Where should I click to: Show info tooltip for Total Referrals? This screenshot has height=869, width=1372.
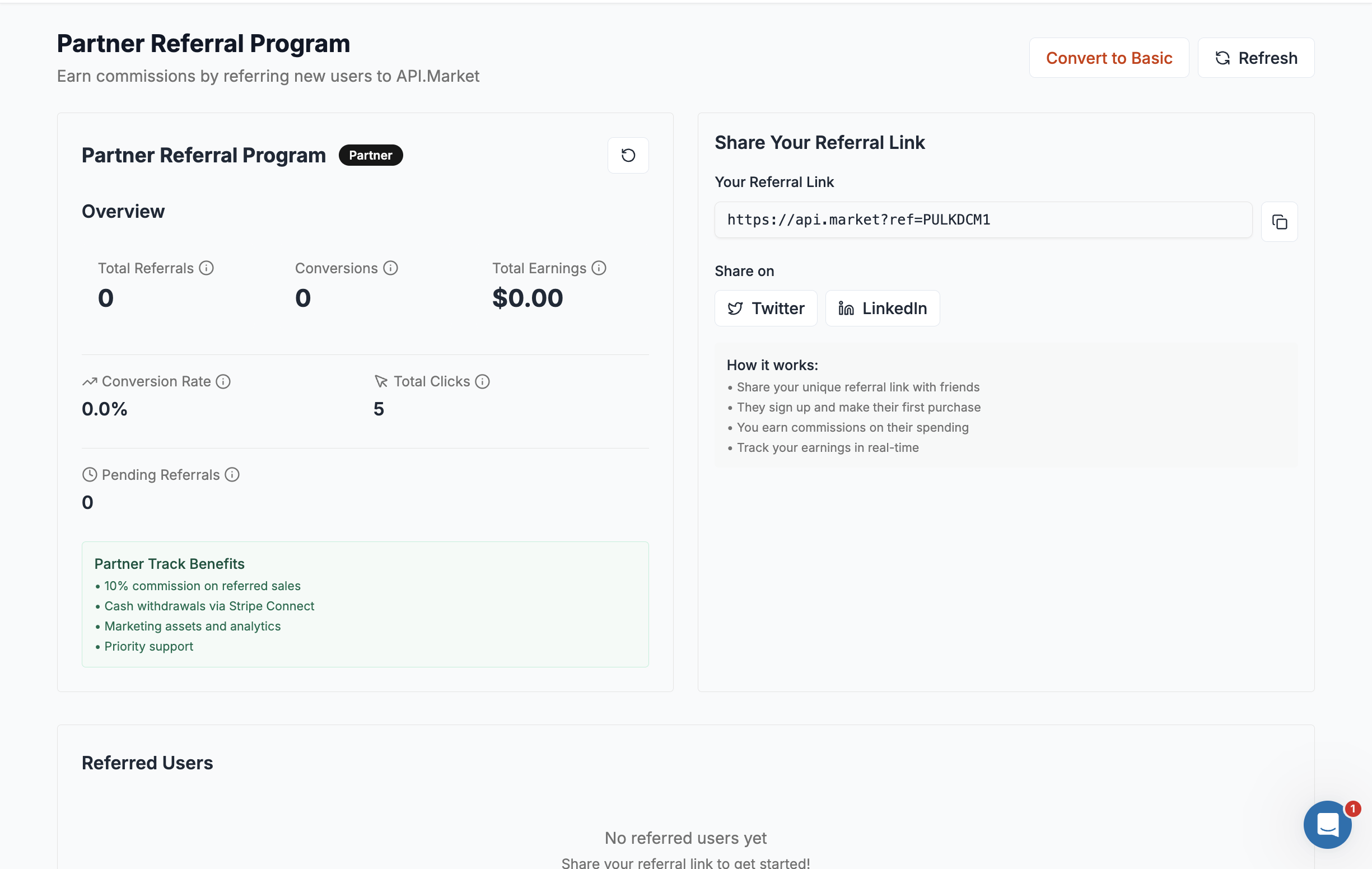[206, 268]
